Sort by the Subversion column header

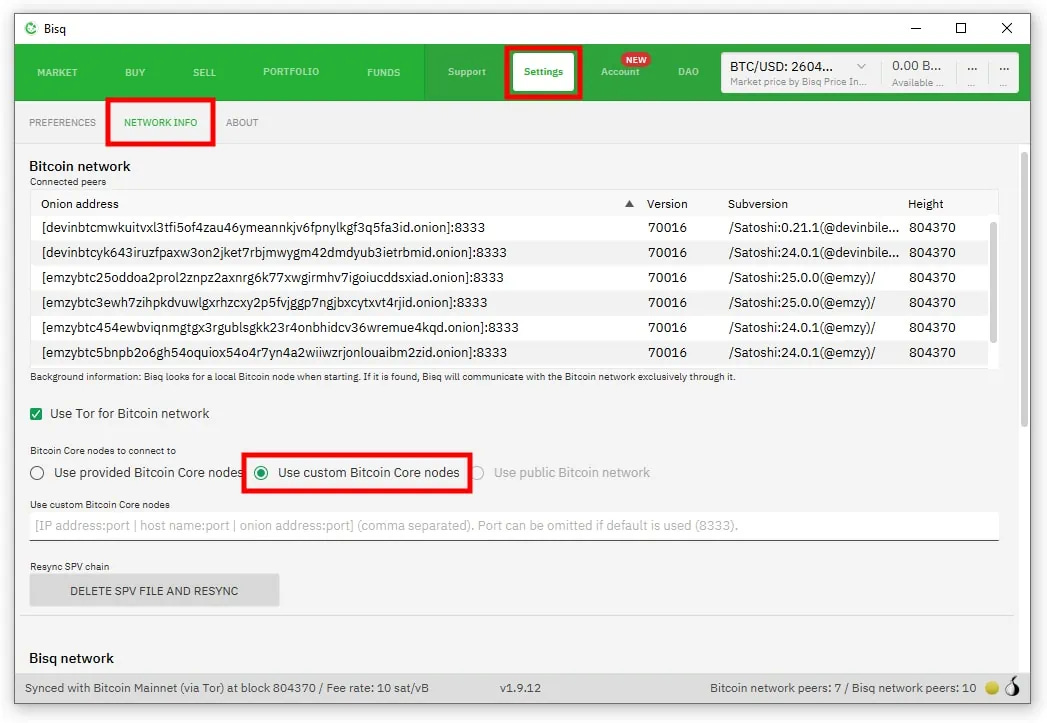point(757,204)
